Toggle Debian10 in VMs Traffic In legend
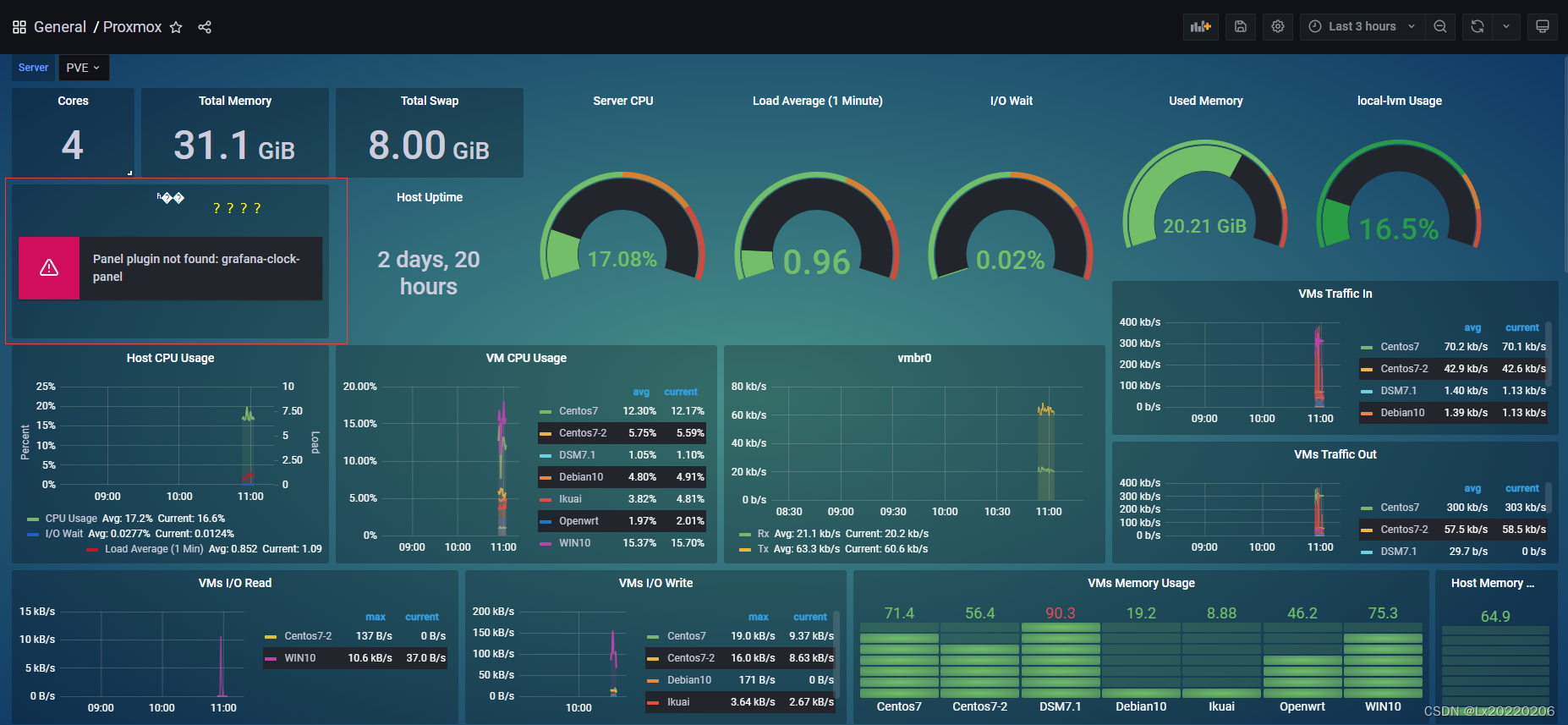The image size is (1568, 725). [x=1402, y=413]
